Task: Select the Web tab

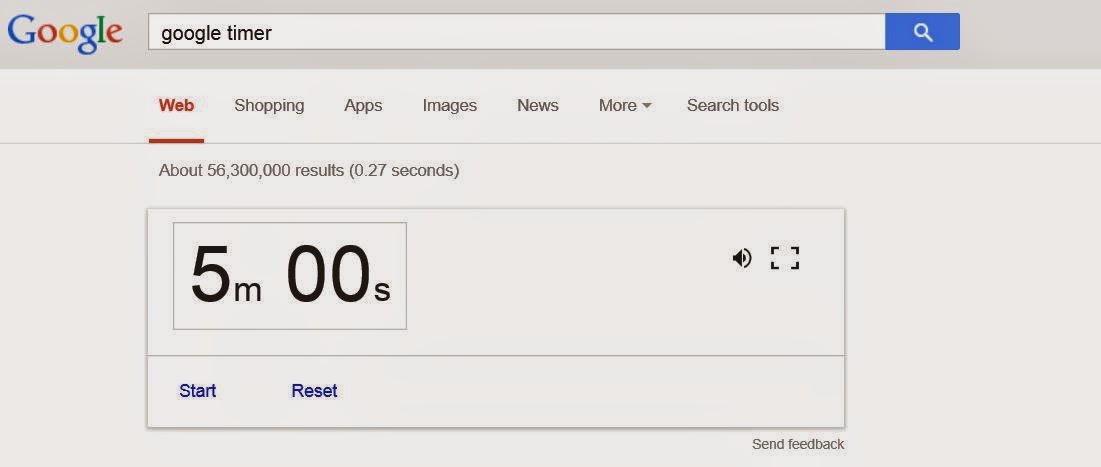Action: (176, 105)
